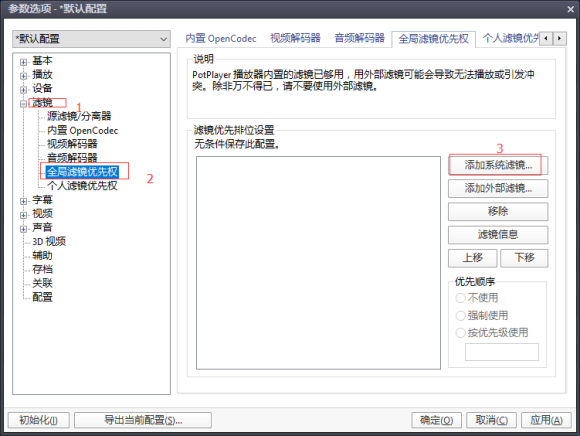The width and height of the screenshot is (580, 436).
Task: Expand the 设备 tree node
Action: [x=23, y=89]
